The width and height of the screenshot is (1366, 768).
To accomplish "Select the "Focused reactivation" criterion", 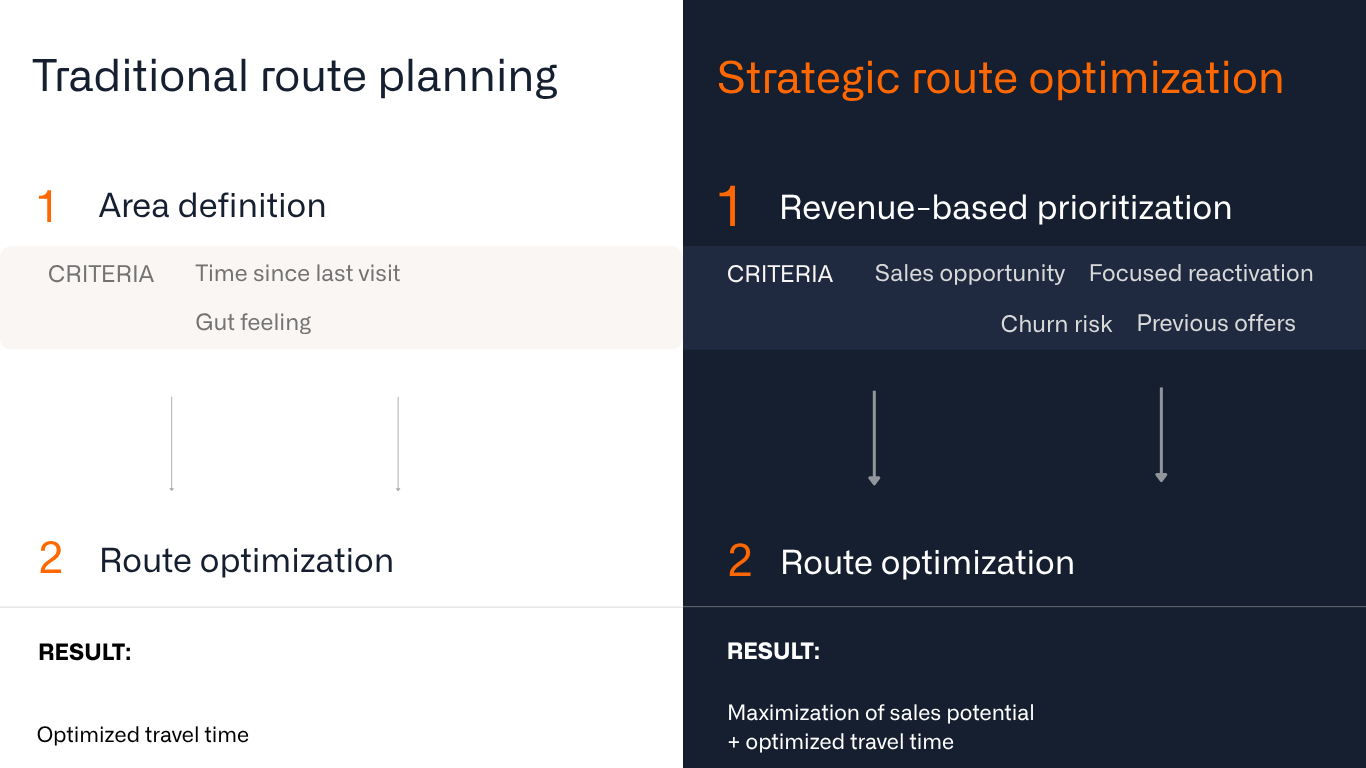I will pos(1200,274).
